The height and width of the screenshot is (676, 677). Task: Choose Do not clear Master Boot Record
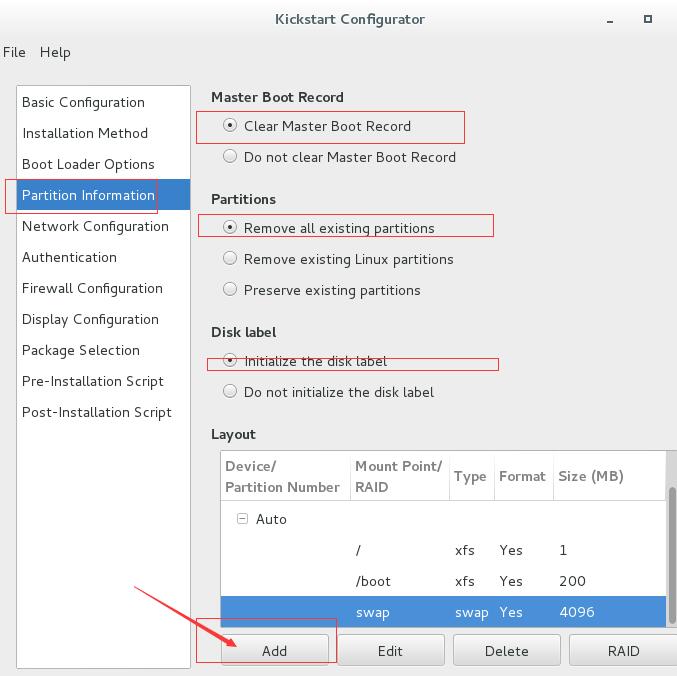click(x=230, y=156)
